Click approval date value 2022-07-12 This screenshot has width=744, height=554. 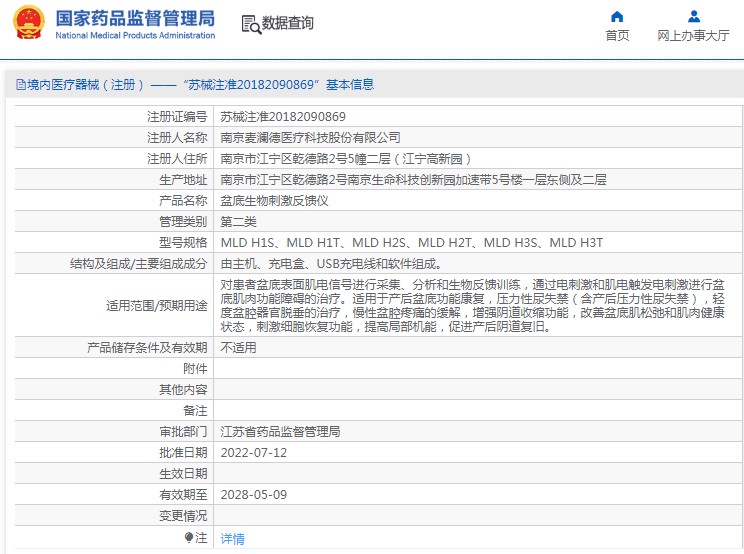pyautogui.click(x=254, y=453)
